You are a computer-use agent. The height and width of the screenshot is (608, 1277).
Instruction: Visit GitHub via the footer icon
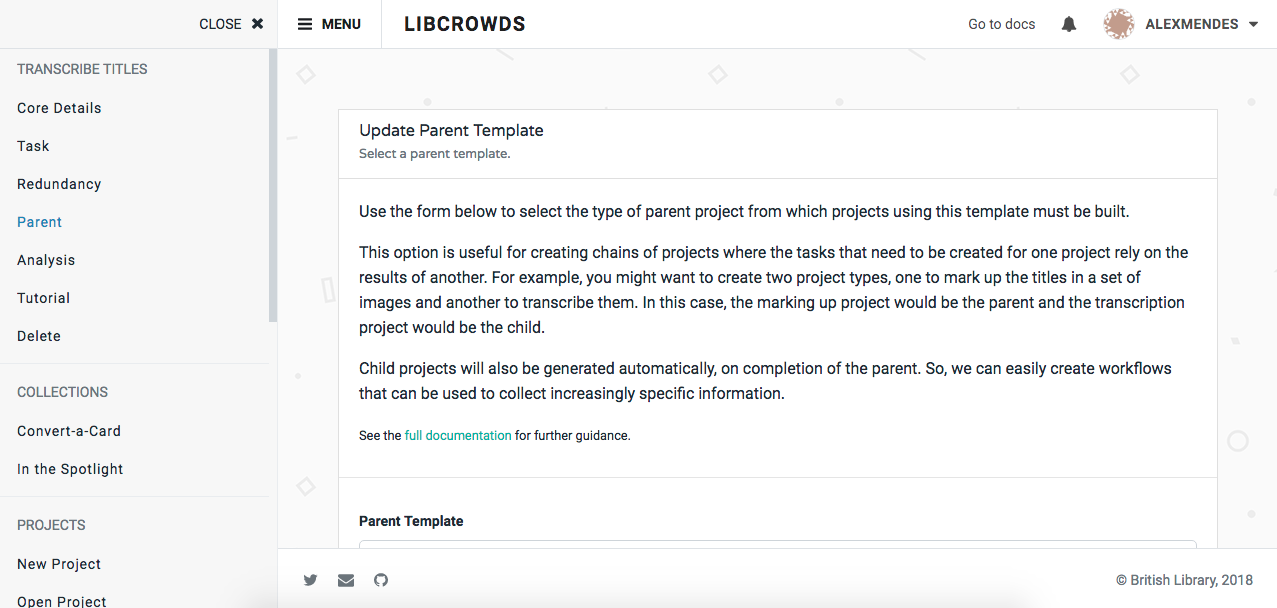[380, 580]
